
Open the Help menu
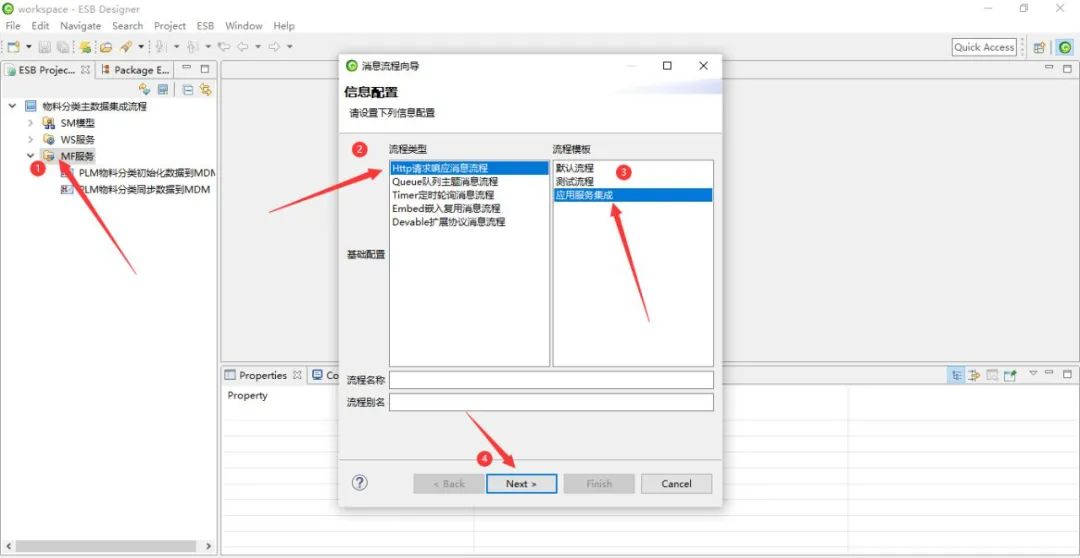point(284,25)
